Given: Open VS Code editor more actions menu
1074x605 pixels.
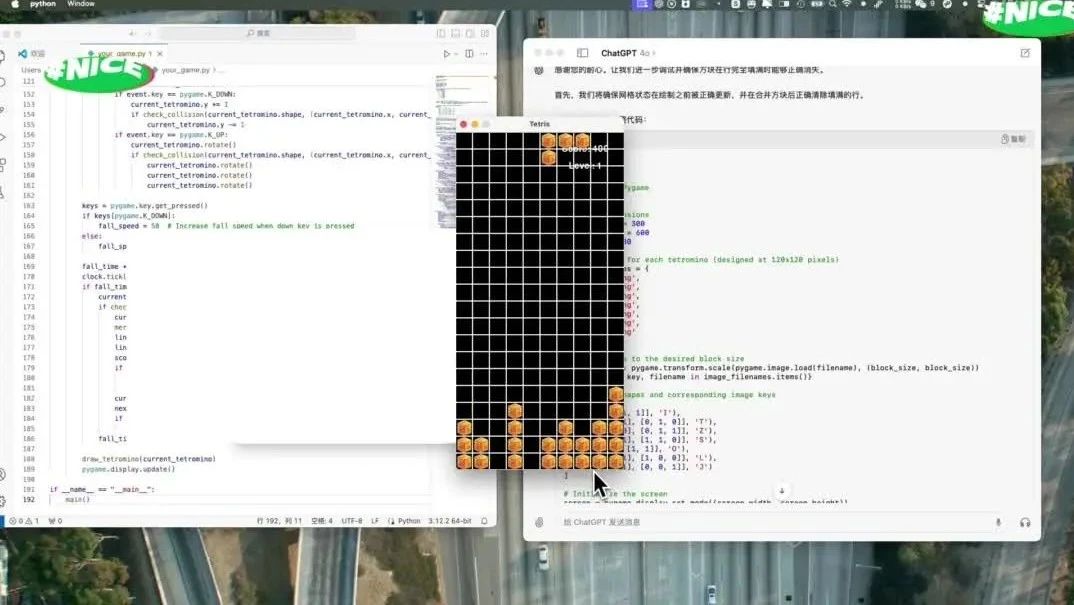Looking at the screenshot, I should (484, 53).
